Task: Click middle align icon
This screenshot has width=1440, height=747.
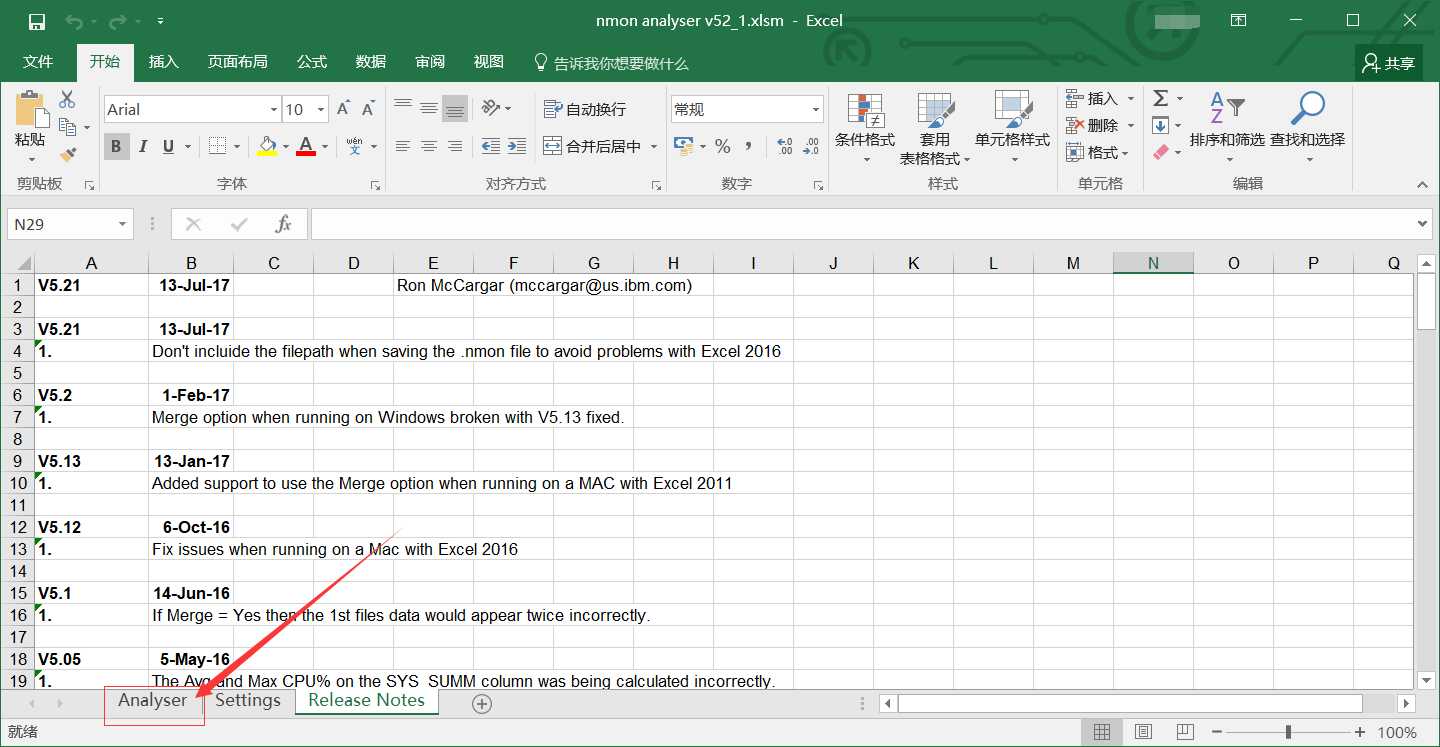Action: tap(429, 107)
